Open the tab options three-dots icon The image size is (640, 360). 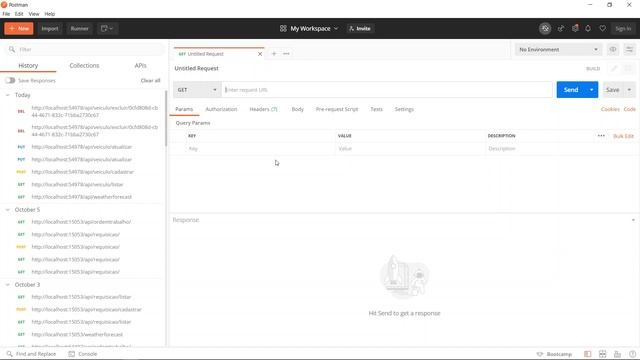286,53
